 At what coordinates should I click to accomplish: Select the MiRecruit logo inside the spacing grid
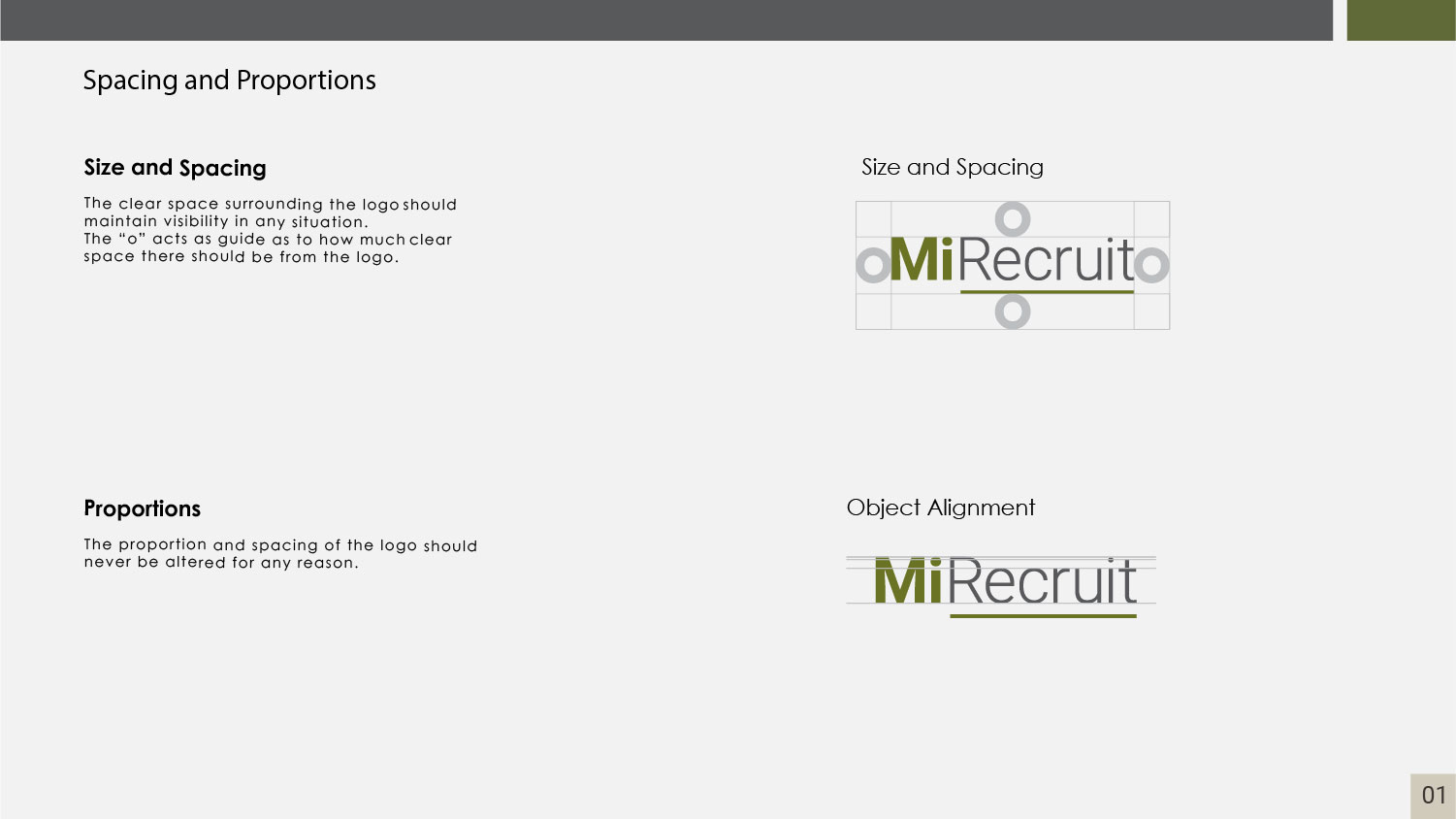pyautogui.click(x=1012, y=260)
